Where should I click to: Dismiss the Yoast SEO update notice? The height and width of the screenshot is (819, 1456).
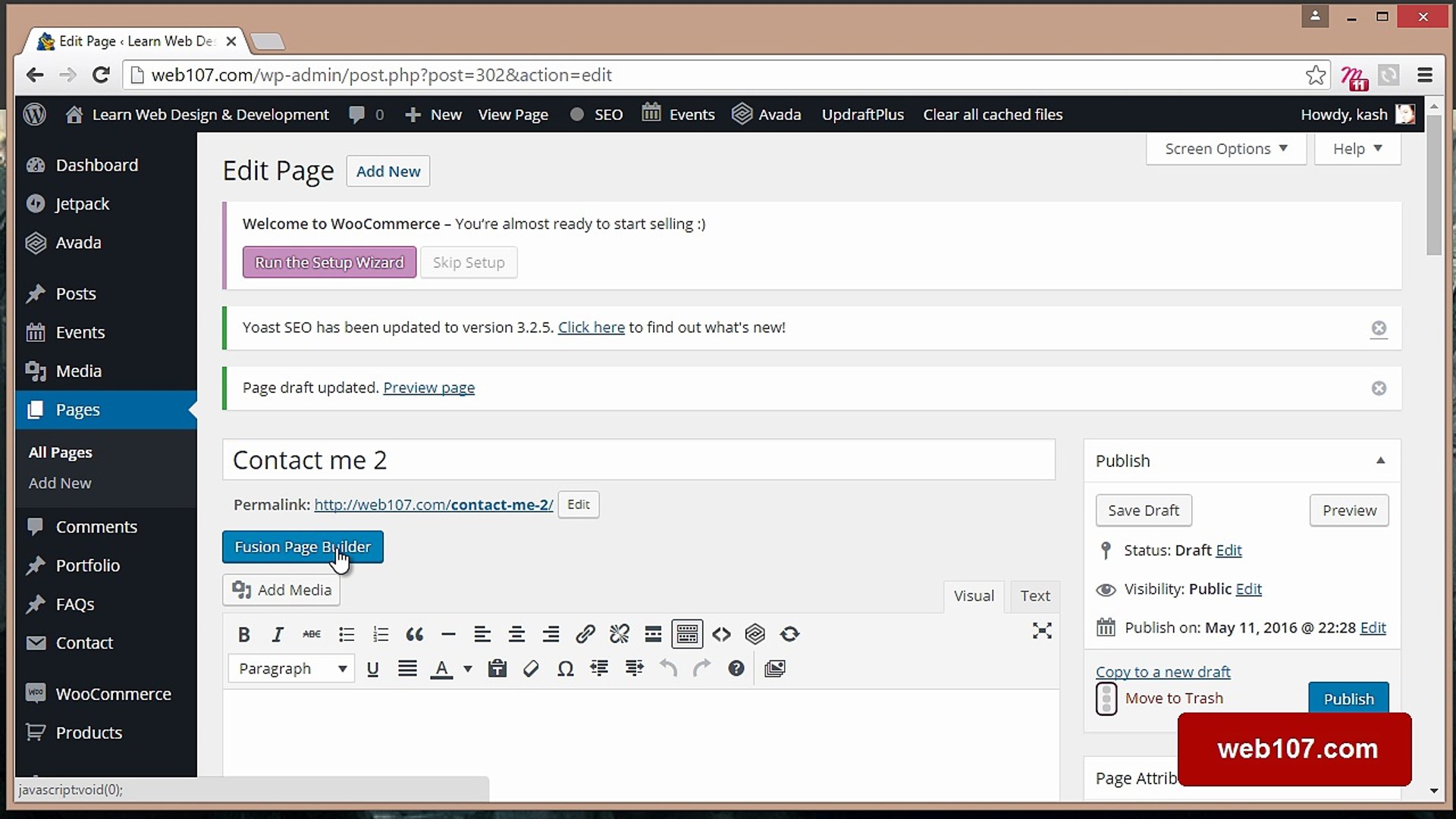pos(1379,329)
